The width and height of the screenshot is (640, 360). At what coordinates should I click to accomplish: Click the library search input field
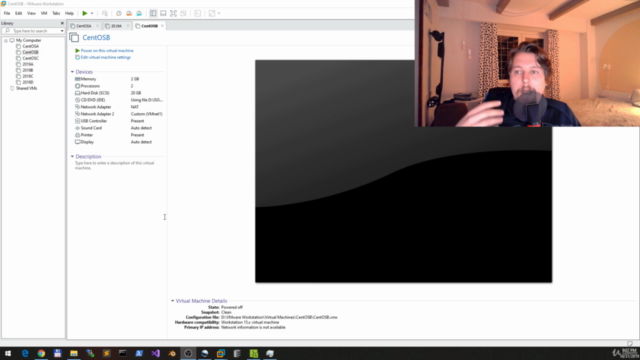click(33, 31)
